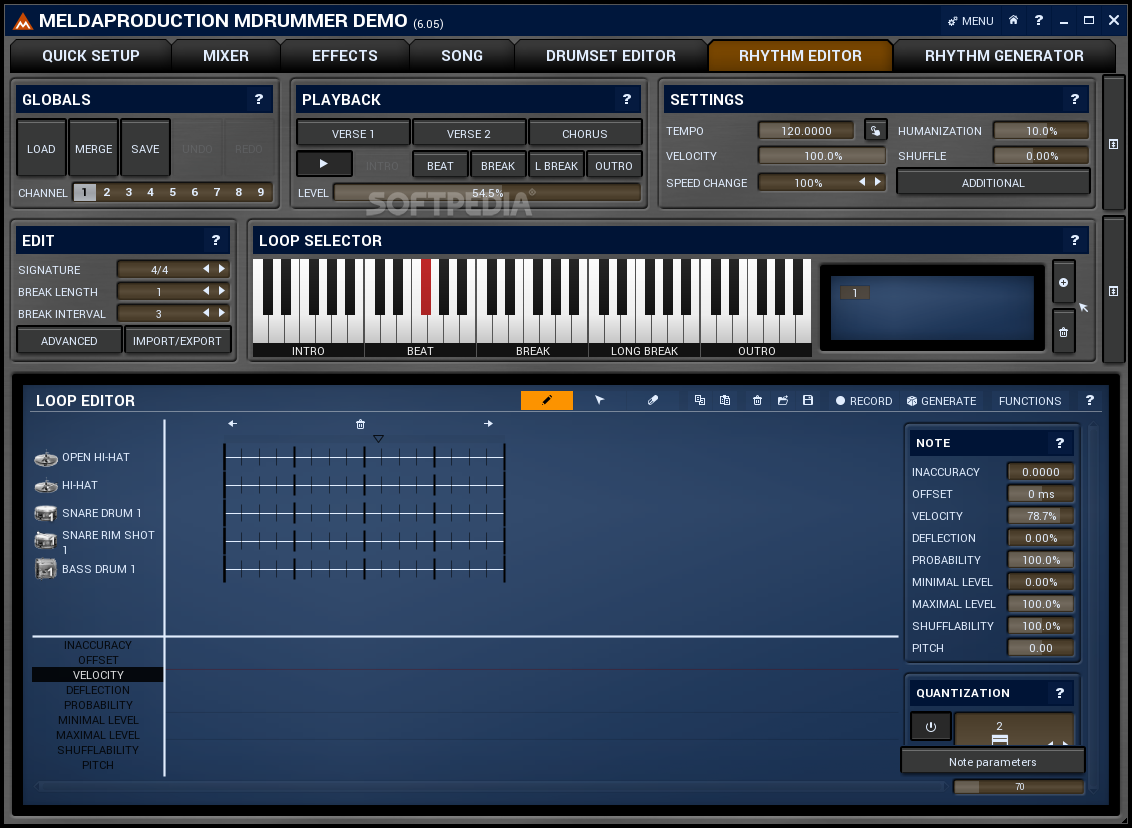
Task: Toggle the Beat playback button
Action: pos(440,165)
